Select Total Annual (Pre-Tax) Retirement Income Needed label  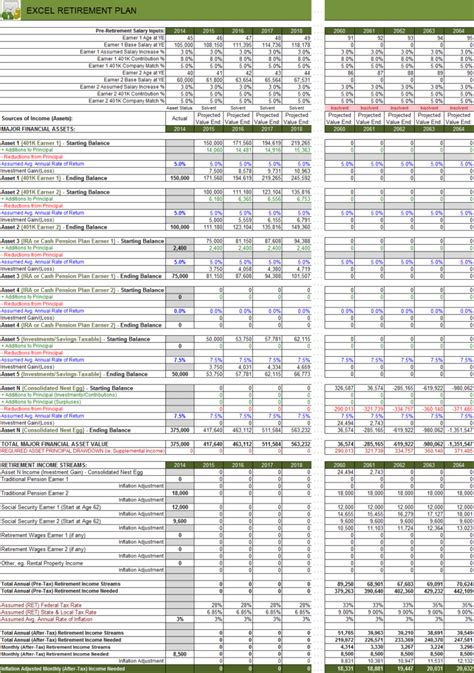click(60, 591)
